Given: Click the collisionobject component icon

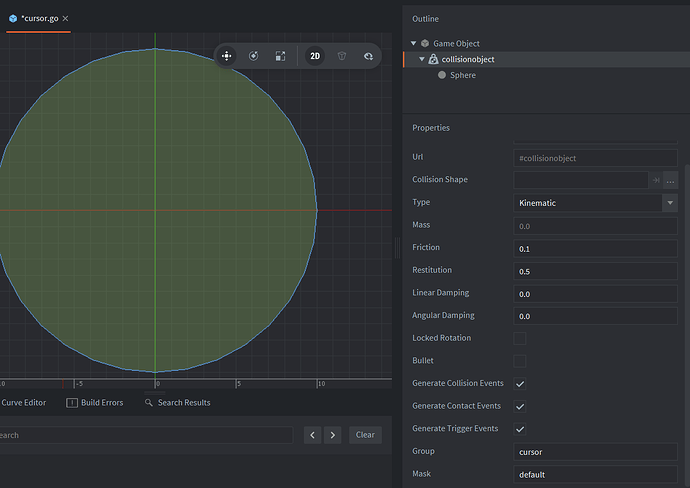Looking at the screenshot, I should tap(433, 59).
